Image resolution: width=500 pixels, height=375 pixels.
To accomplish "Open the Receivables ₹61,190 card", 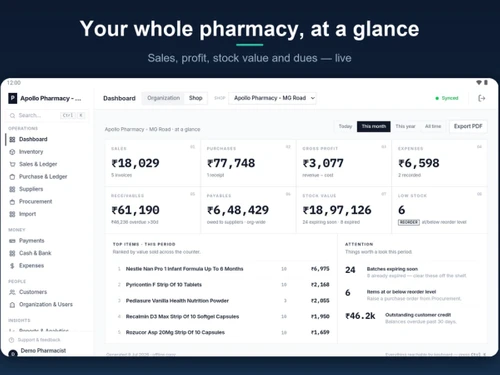I will pyautogui.click(x=153, y=210).
